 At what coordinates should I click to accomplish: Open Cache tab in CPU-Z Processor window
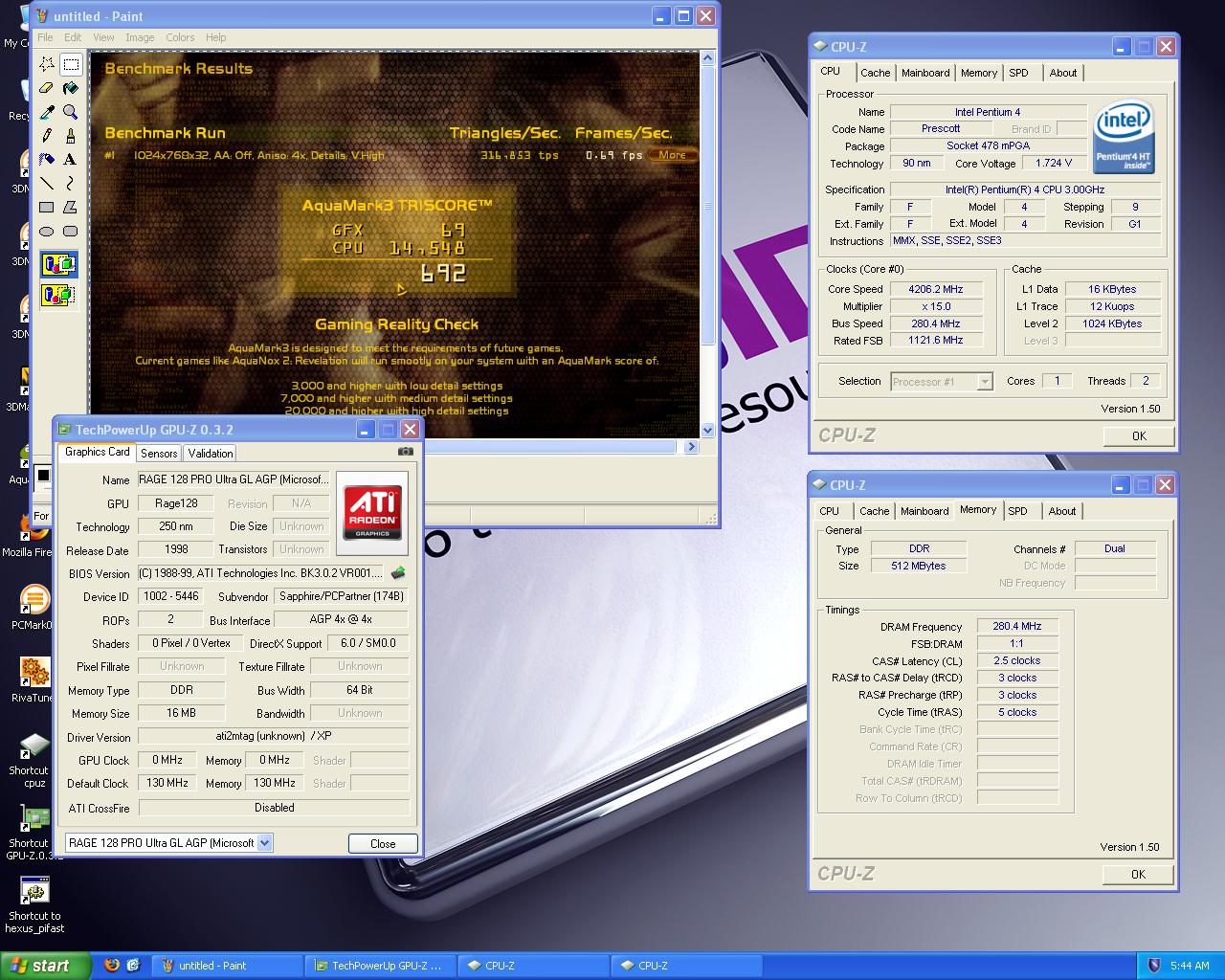875,73
